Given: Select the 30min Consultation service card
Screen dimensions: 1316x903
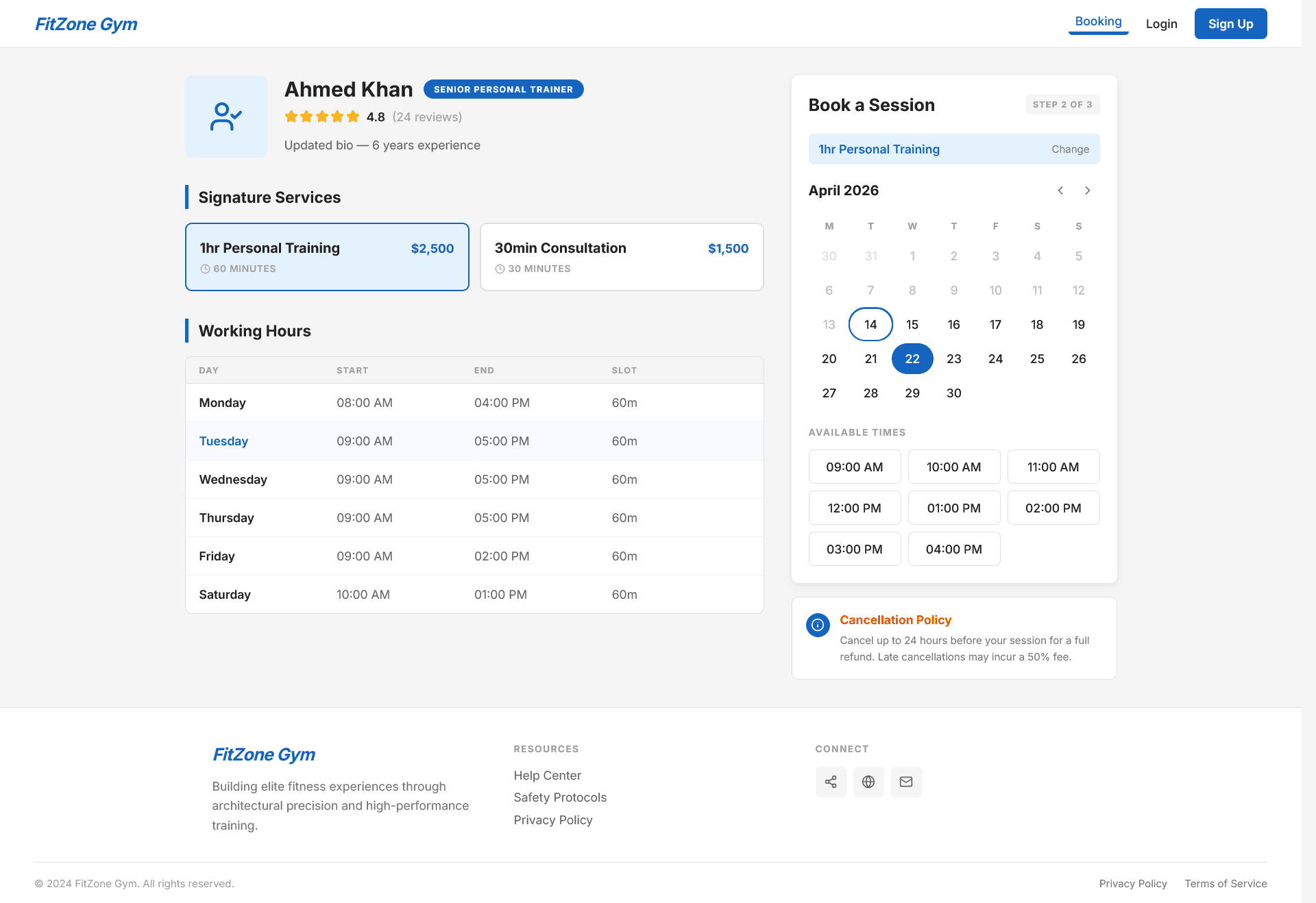Looking at the screenshot, I should pos(621,256).
